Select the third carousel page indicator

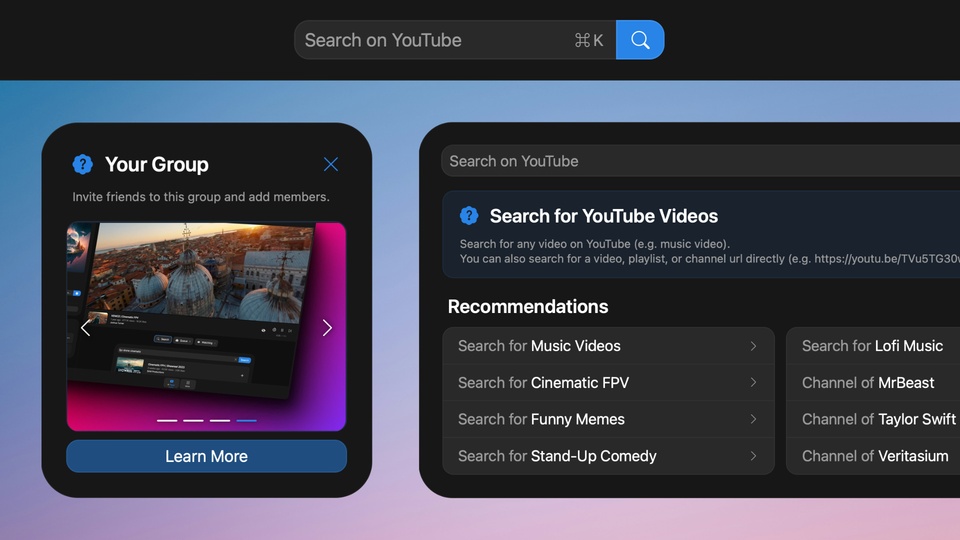(x=220, y=421)
